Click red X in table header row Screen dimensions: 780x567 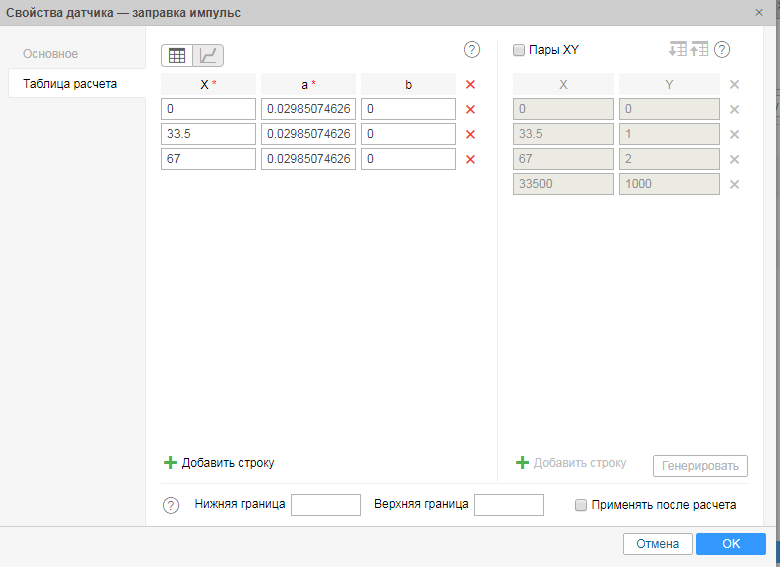point(470,85)
